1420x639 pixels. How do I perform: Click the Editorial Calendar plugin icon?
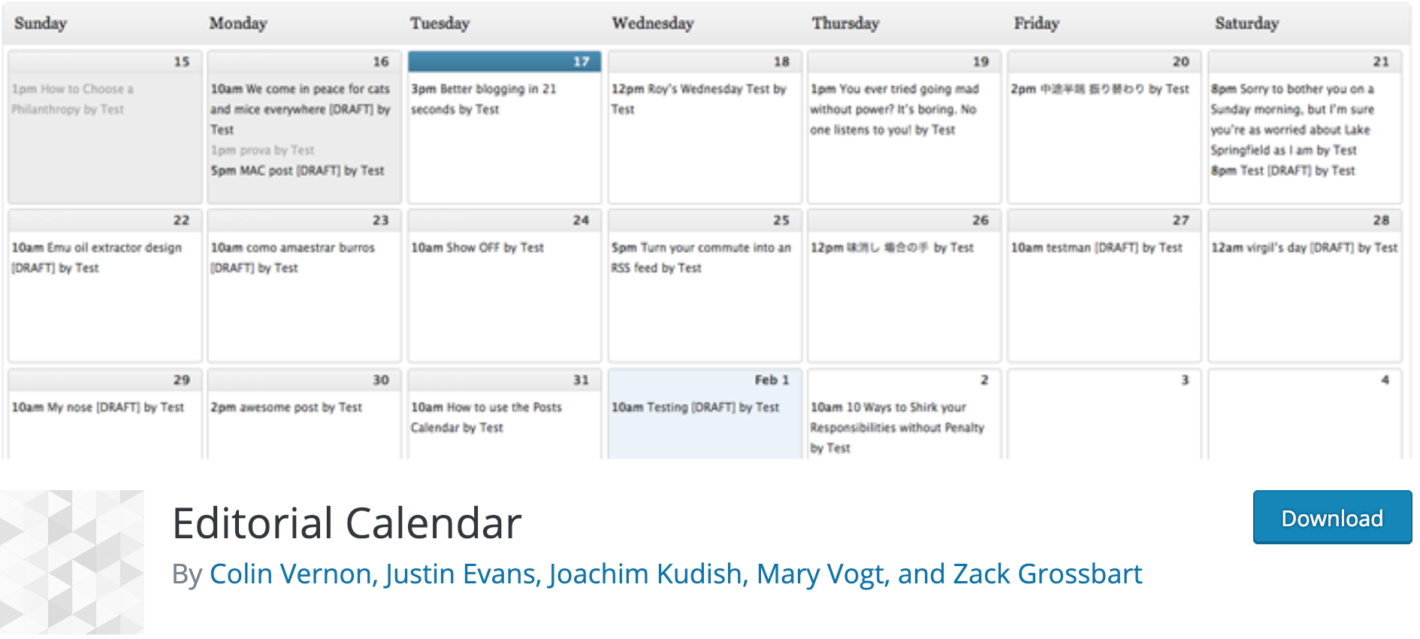(x=72, y=561)
